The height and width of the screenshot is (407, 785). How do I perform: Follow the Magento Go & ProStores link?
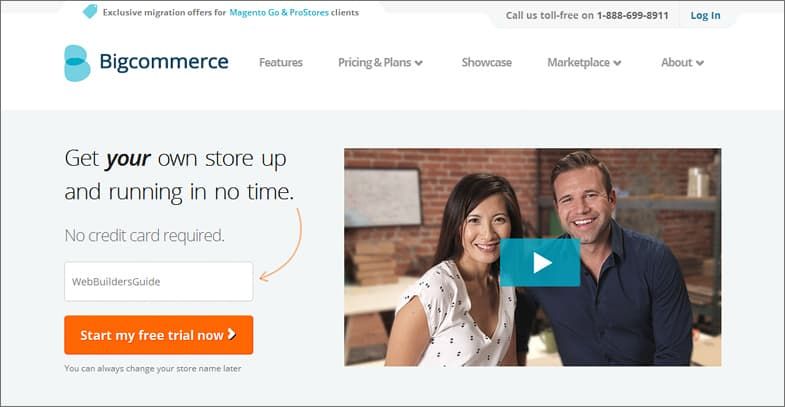coord(279,13)
